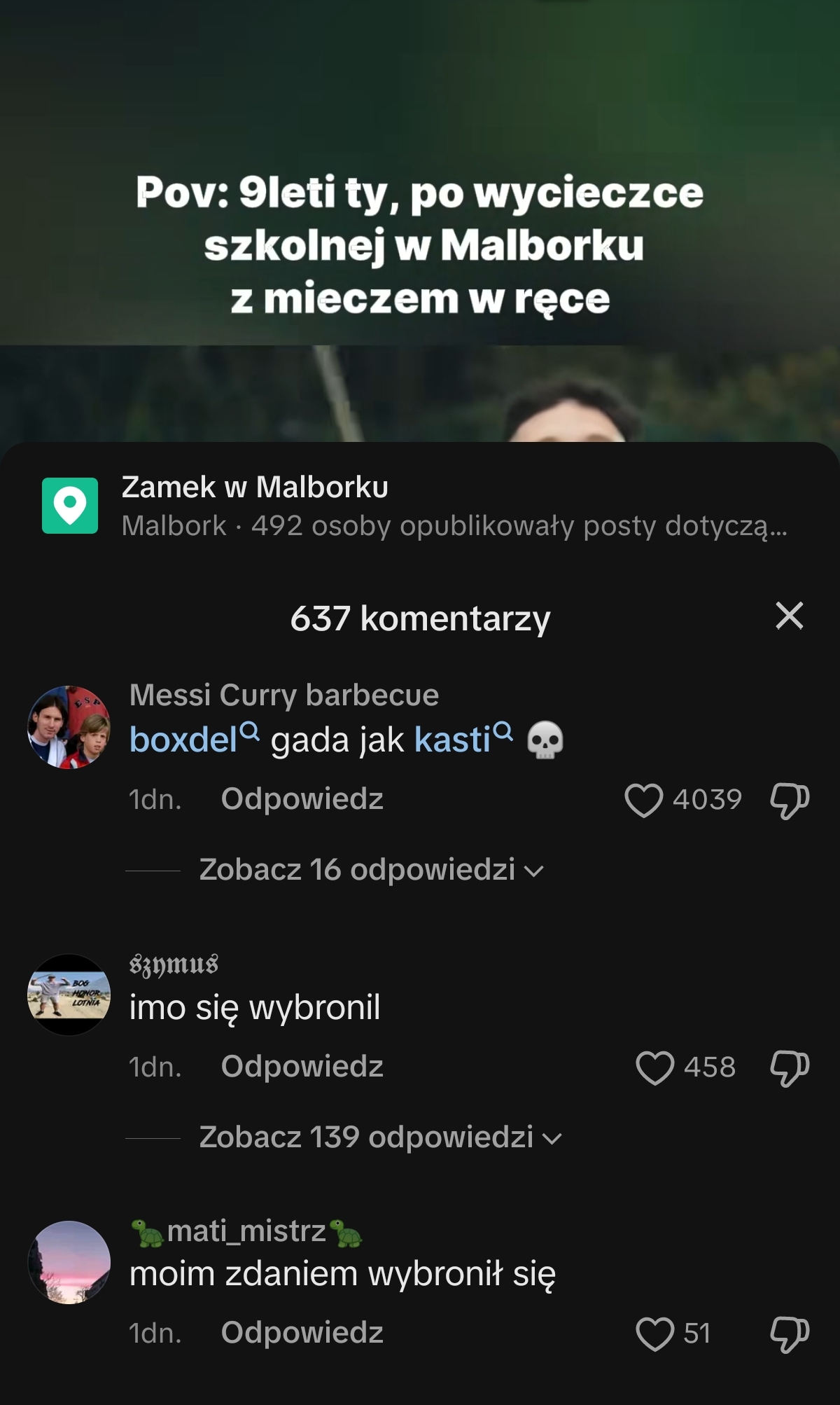
Task: Tap the green location pin icon
Action: pos(70,506)
